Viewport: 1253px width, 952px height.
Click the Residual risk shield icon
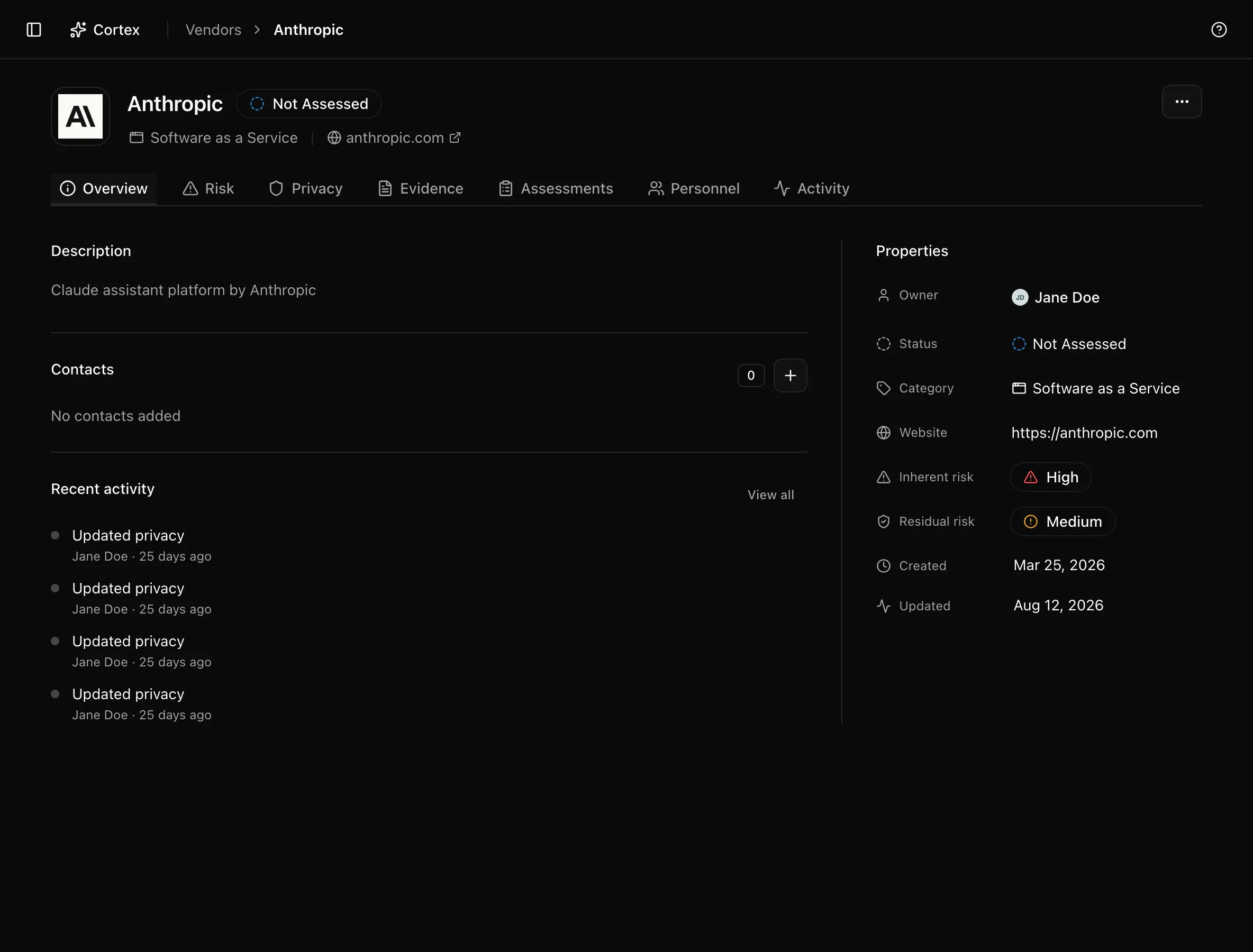[883, 522]
